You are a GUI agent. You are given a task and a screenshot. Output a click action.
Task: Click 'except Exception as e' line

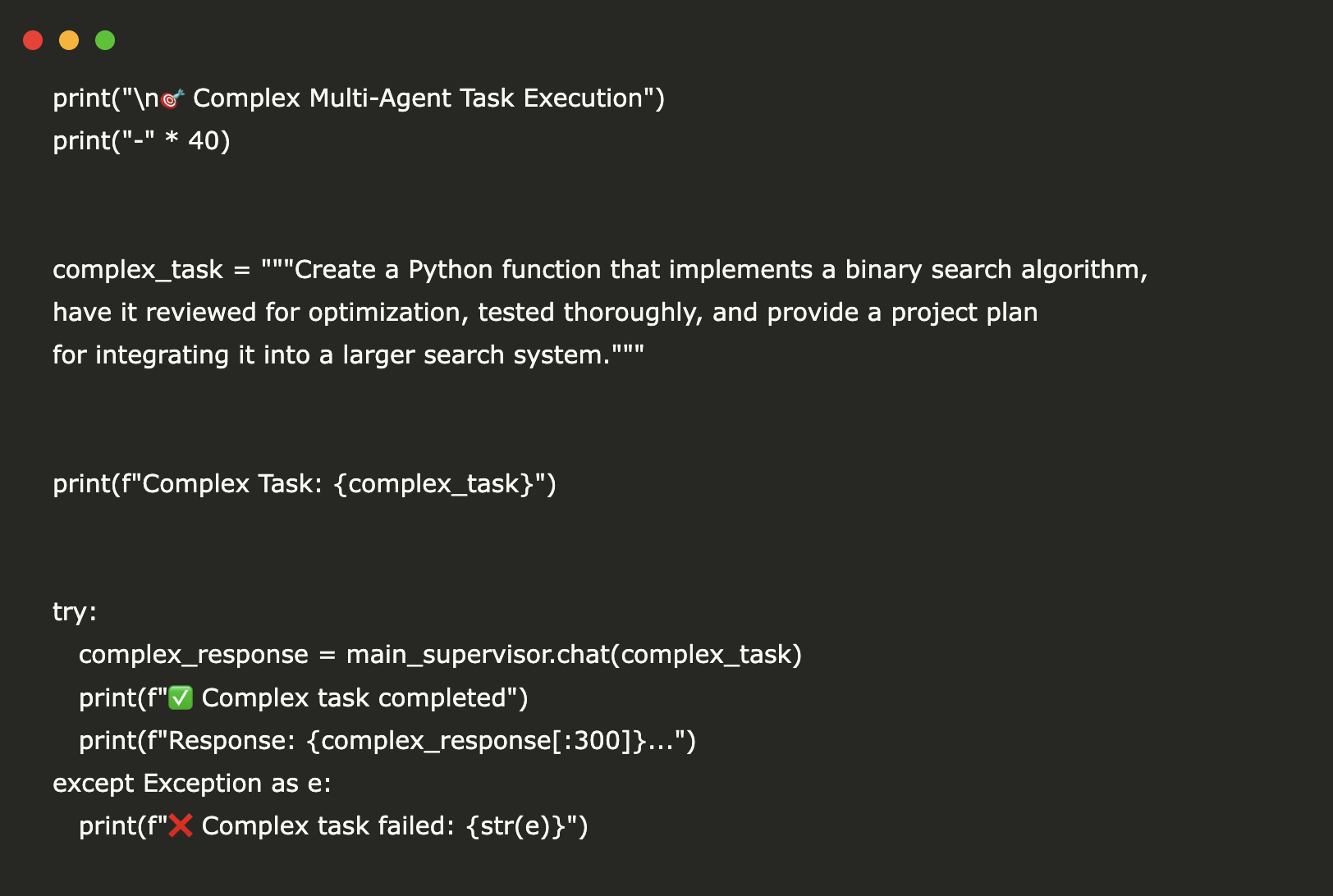191,784
